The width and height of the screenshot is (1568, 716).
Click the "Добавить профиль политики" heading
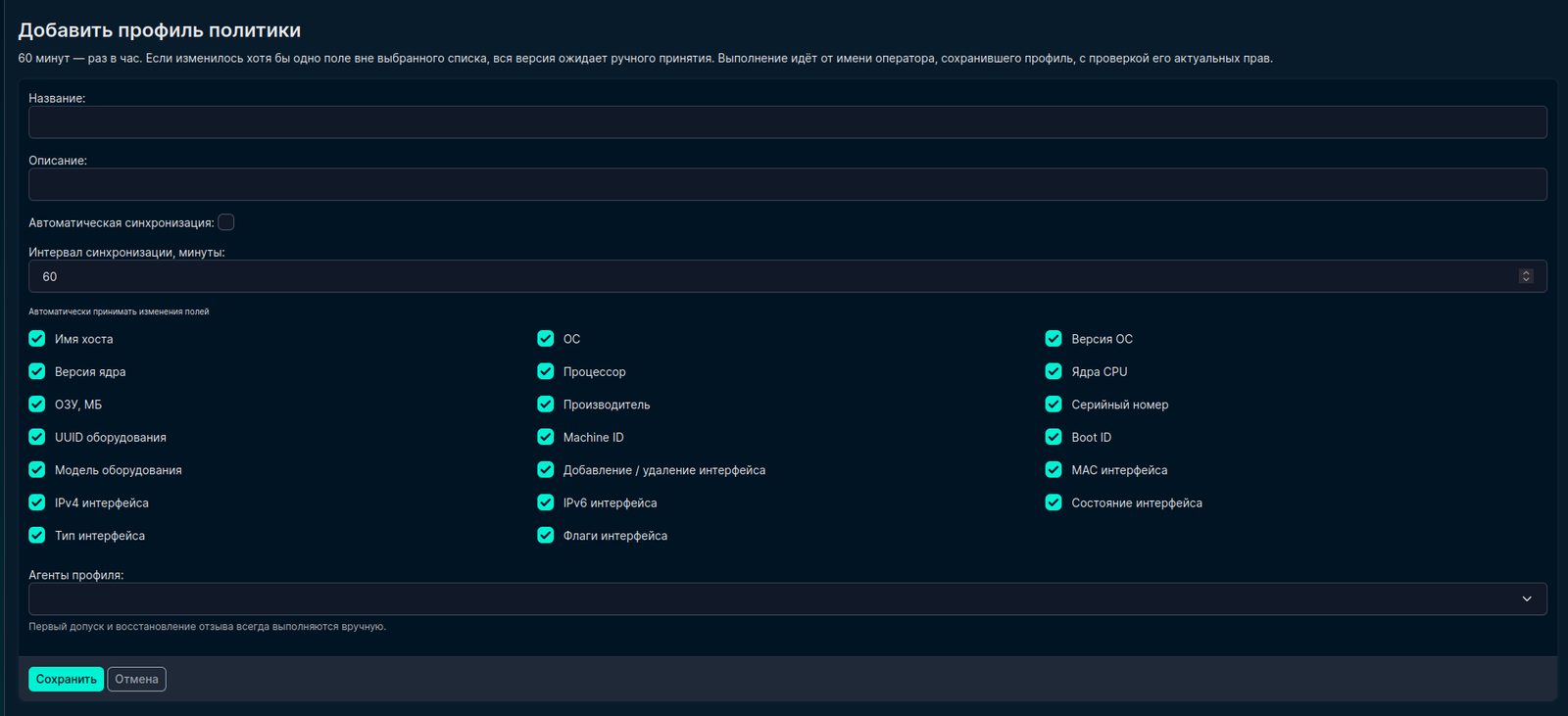(x=160, y=30)
